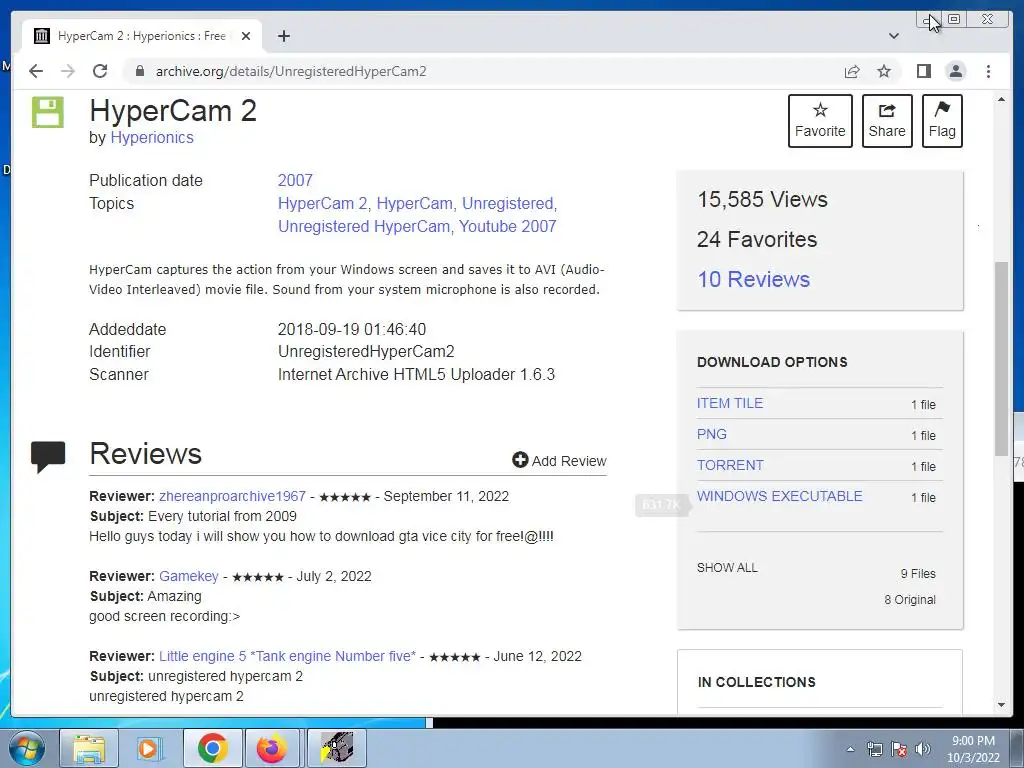Click the address bar URL
The image size is (1024, 768).
click(x=291, y=71)
